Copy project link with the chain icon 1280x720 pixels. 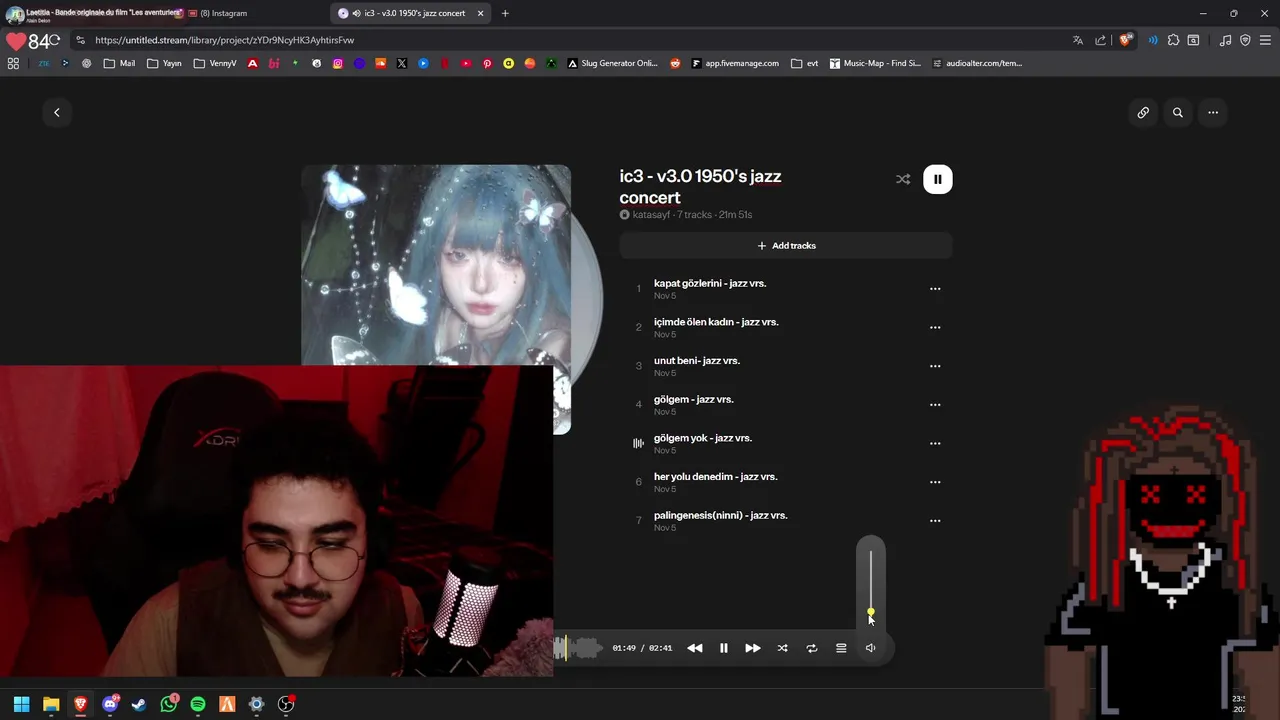click(1143, 112)
